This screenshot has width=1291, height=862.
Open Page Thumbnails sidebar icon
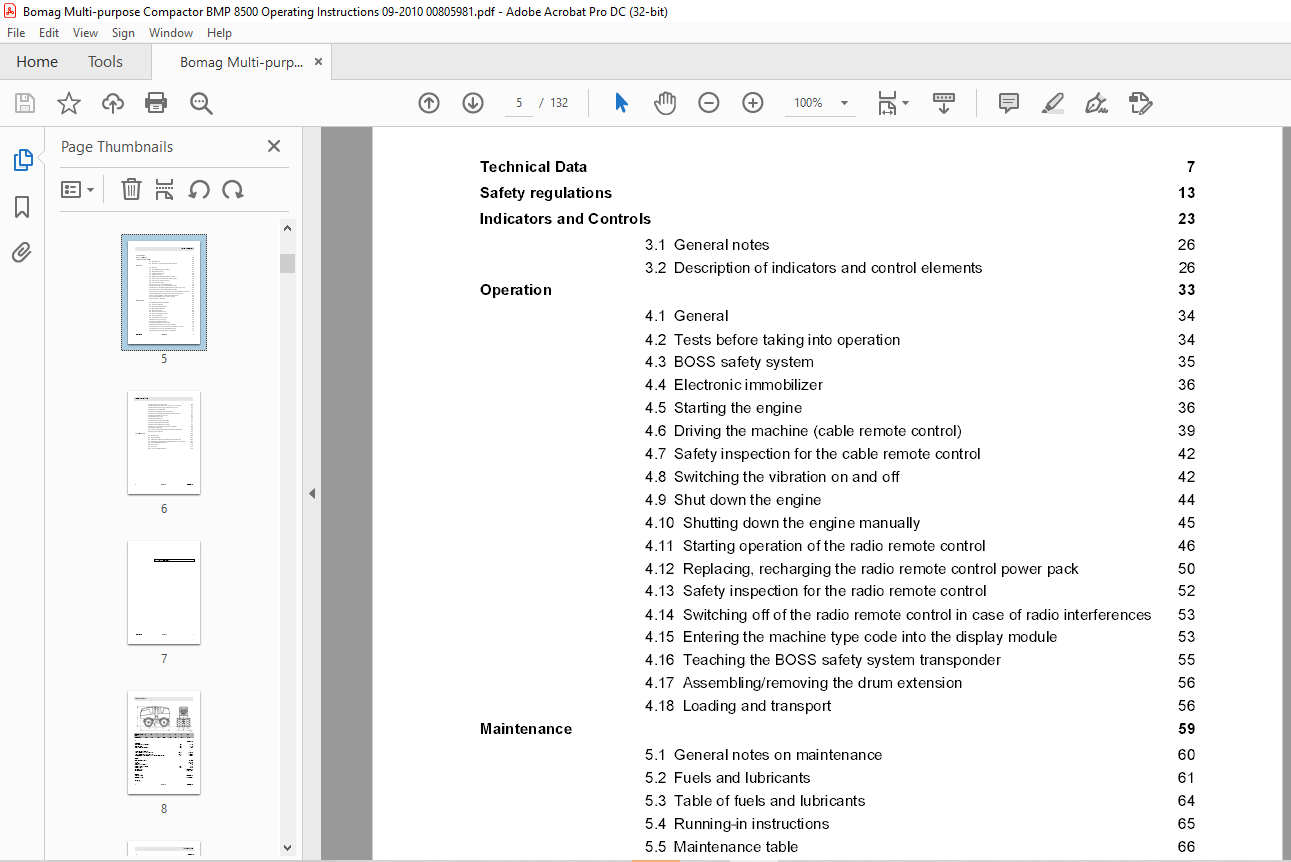pos(22,160)
